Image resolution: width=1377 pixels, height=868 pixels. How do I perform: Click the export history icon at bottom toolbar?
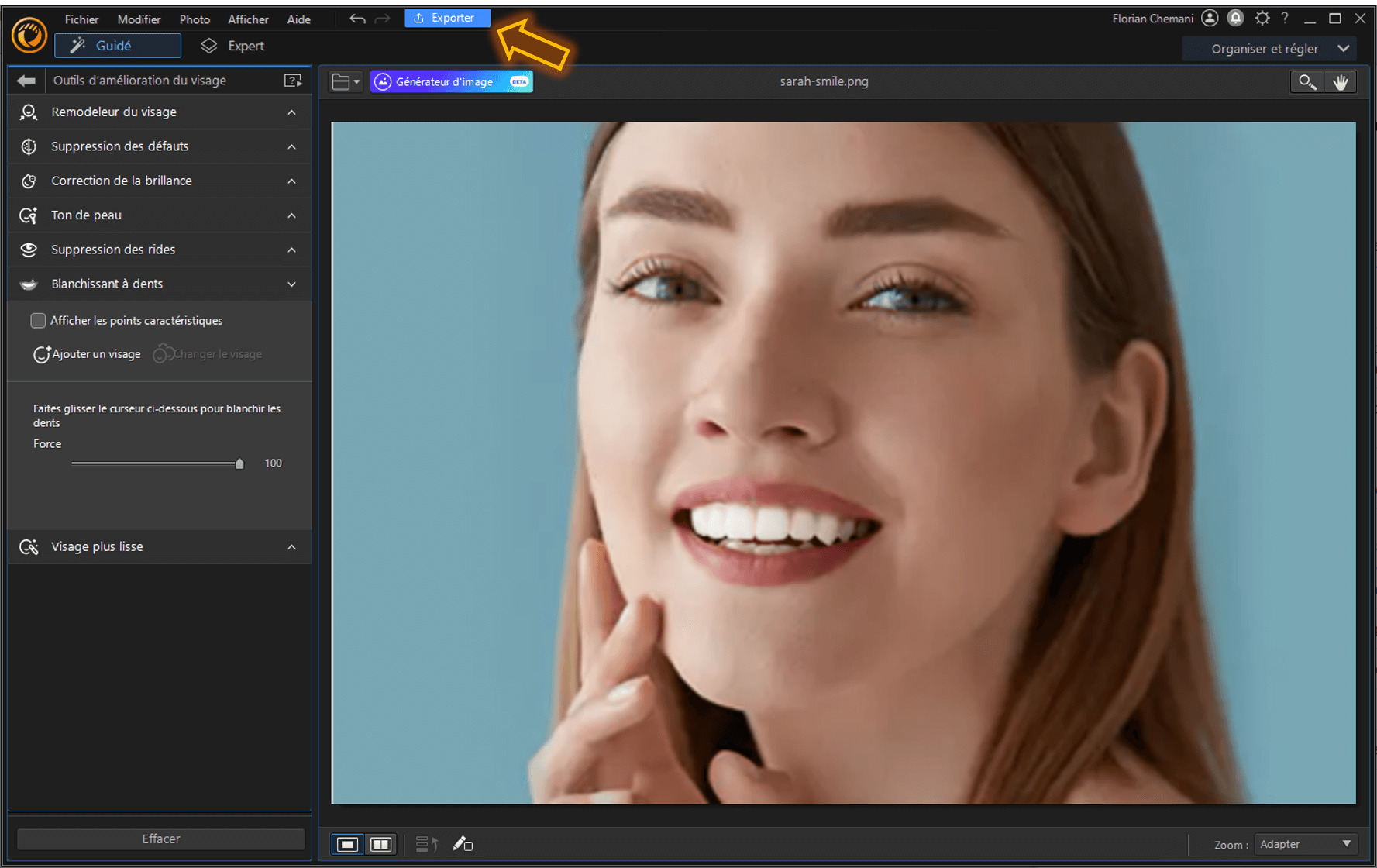click(425, 844)
